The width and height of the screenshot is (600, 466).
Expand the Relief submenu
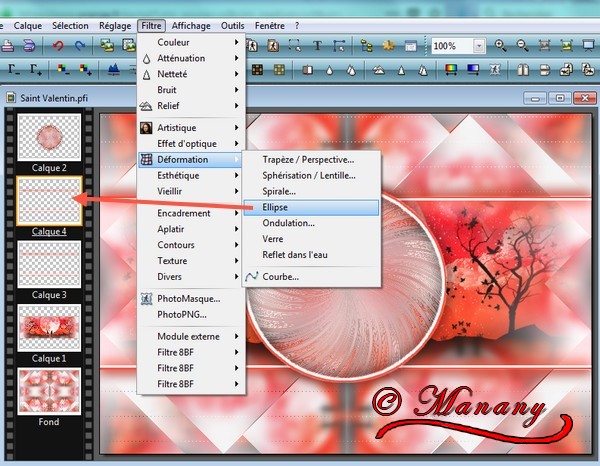click(x=191, y=106)
